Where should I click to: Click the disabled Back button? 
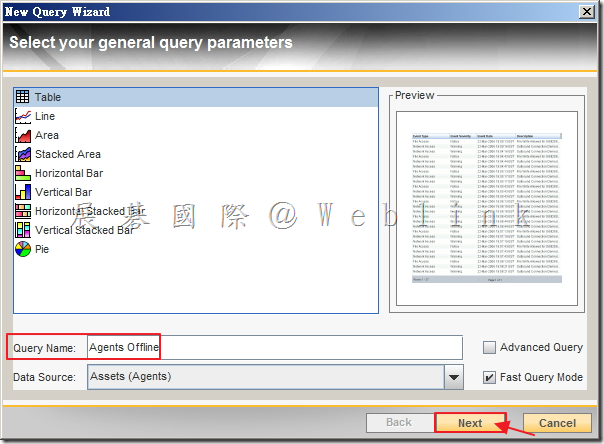[x=400, y=423]
